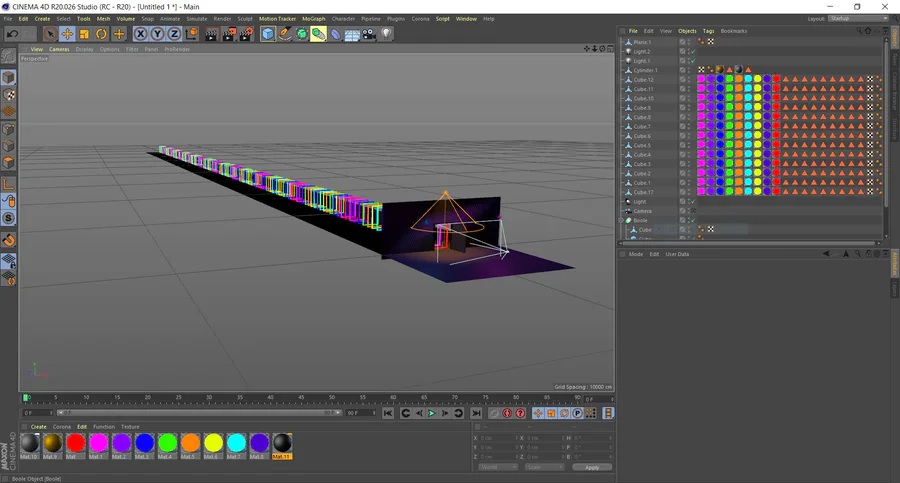Screen dimensions: 900x483
Task: Select the cyan Mat.7 material swatch
Action: click(236, 444)
